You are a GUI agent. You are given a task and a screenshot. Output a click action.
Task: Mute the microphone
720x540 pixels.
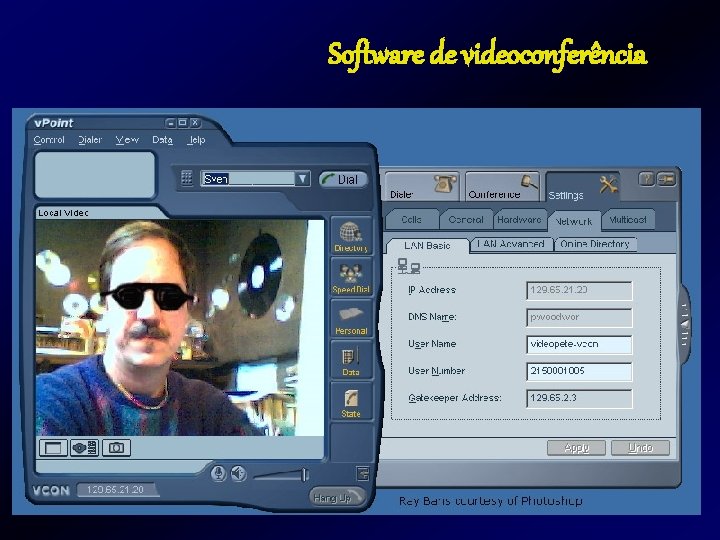click(x=219, y=473)
